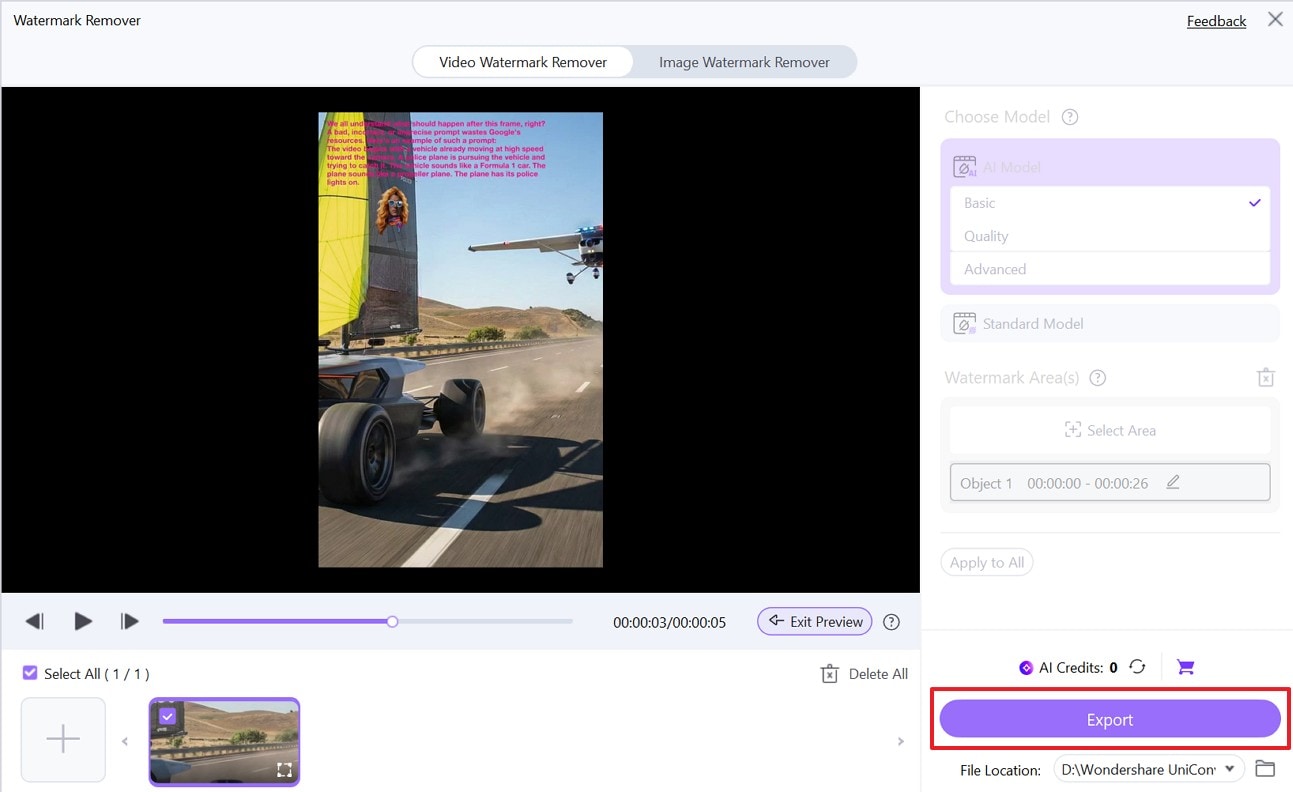The width and height of the screenshot is (1293, 792).
Task: Open the Choose Model help tooltip
Action: coord(1069,117)
